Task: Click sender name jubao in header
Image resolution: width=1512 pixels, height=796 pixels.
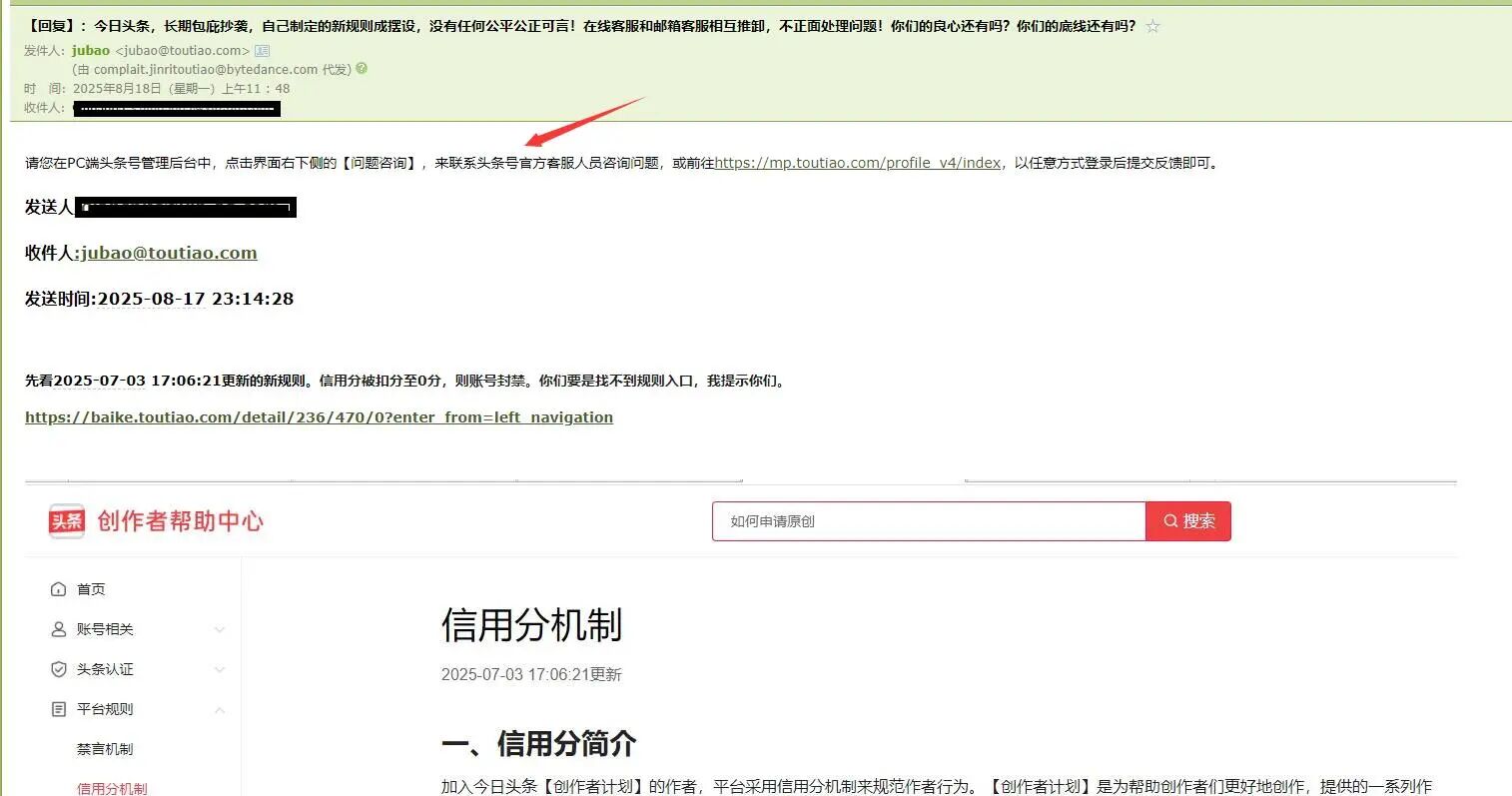Action: (91, 50)
